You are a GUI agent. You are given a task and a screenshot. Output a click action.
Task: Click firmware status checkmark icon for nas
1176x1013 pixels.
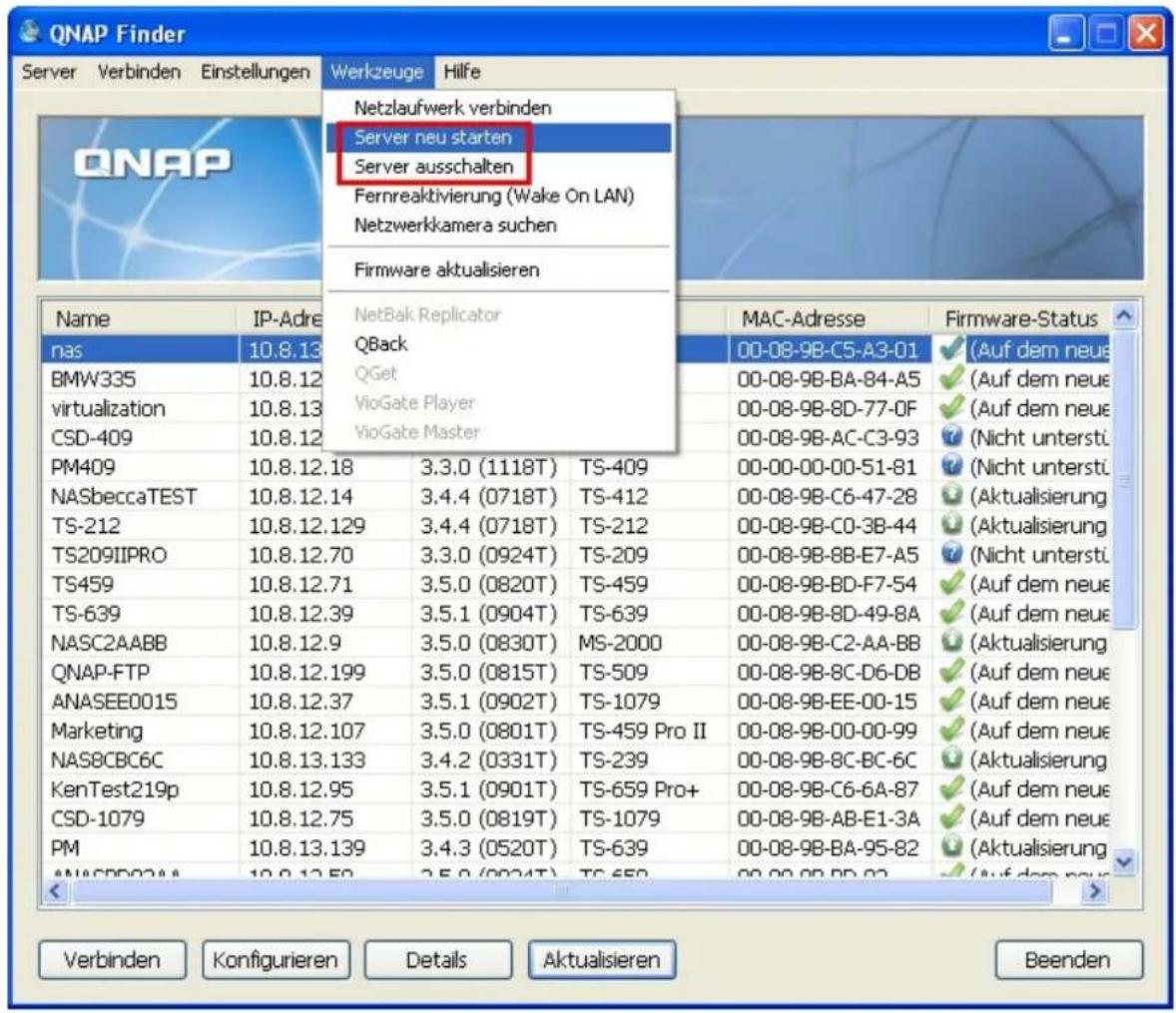951,348
